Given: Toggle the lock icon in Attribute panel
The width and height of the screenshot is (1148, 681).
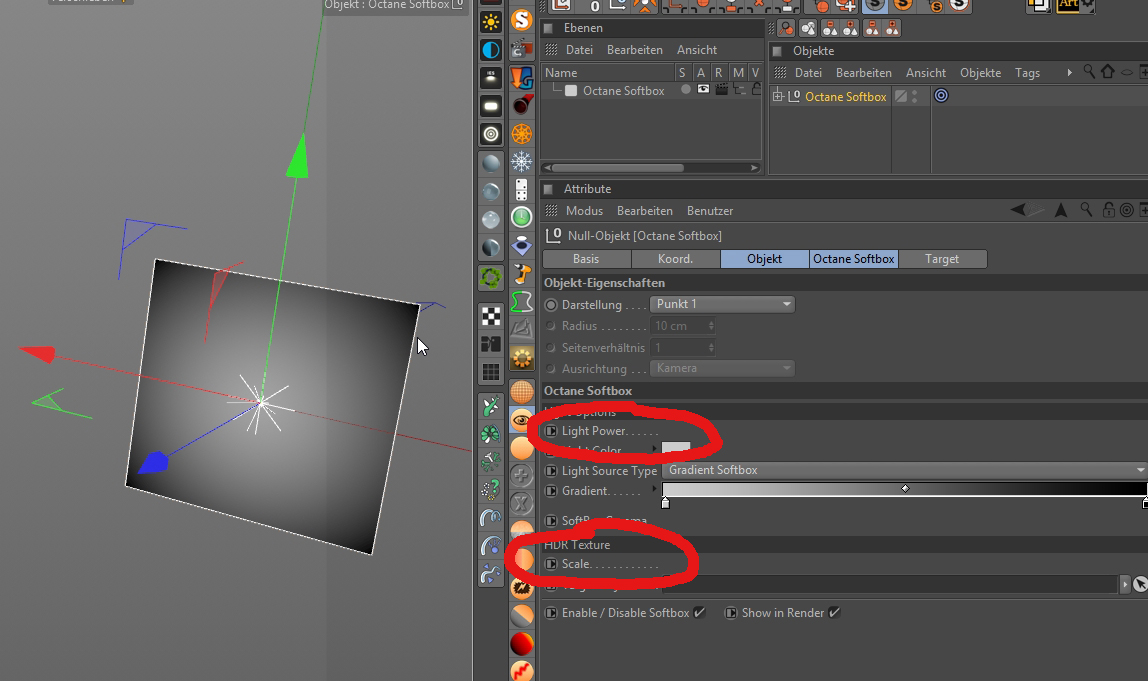Looking at the screenshot, I should pos(1108,210).
